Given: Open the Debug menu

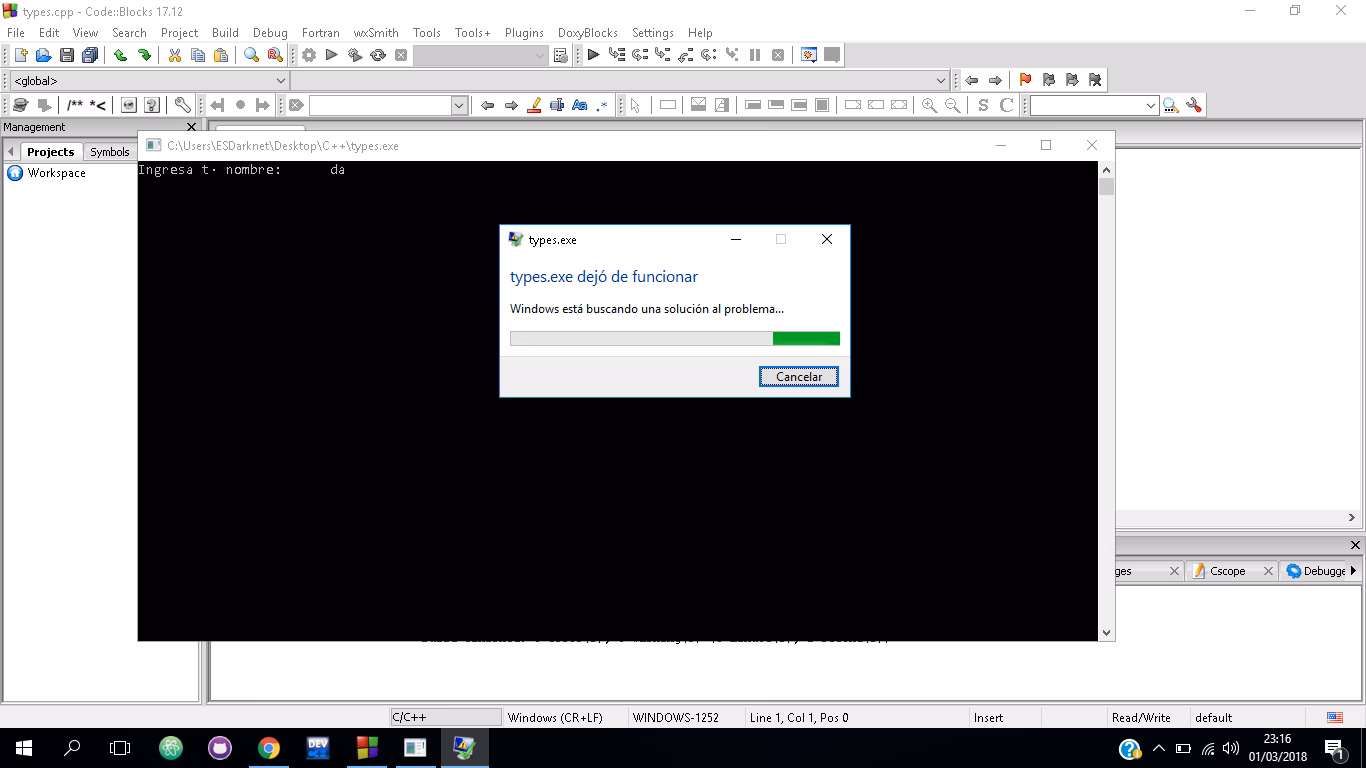Looking at the screenshot, I should click(x=270, y=33).
